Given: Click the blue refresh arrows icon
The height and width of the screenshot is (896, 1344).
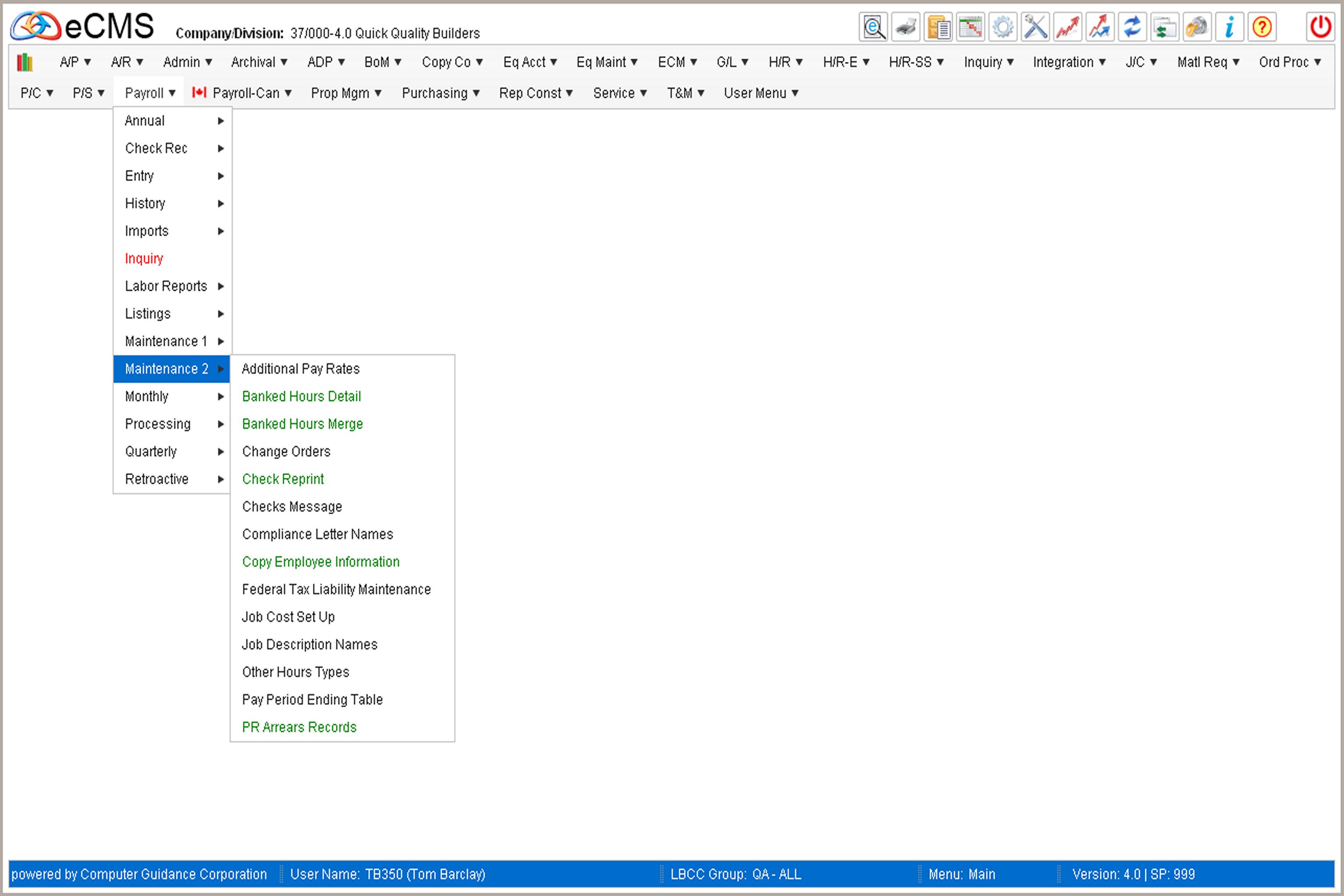Looking at the screenshot, I should pyautogui.click(x=1132, y=27).
